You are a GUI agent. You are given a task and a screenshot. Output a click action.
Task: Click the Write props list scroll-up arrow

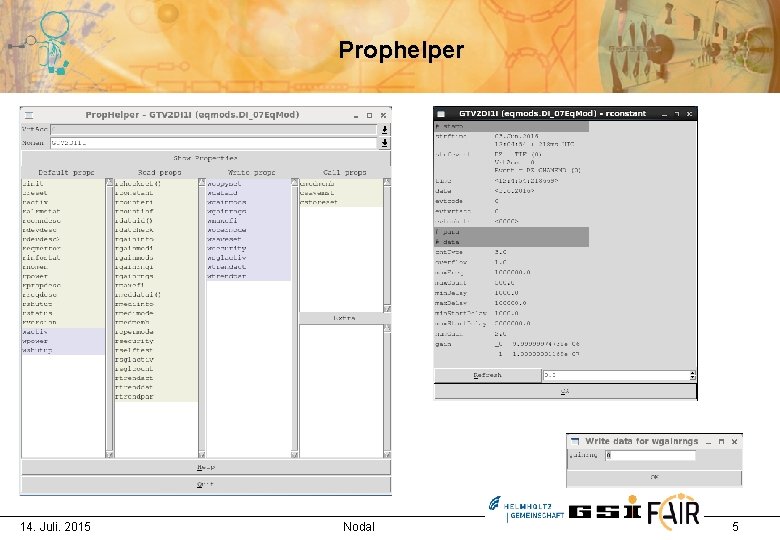294,183
